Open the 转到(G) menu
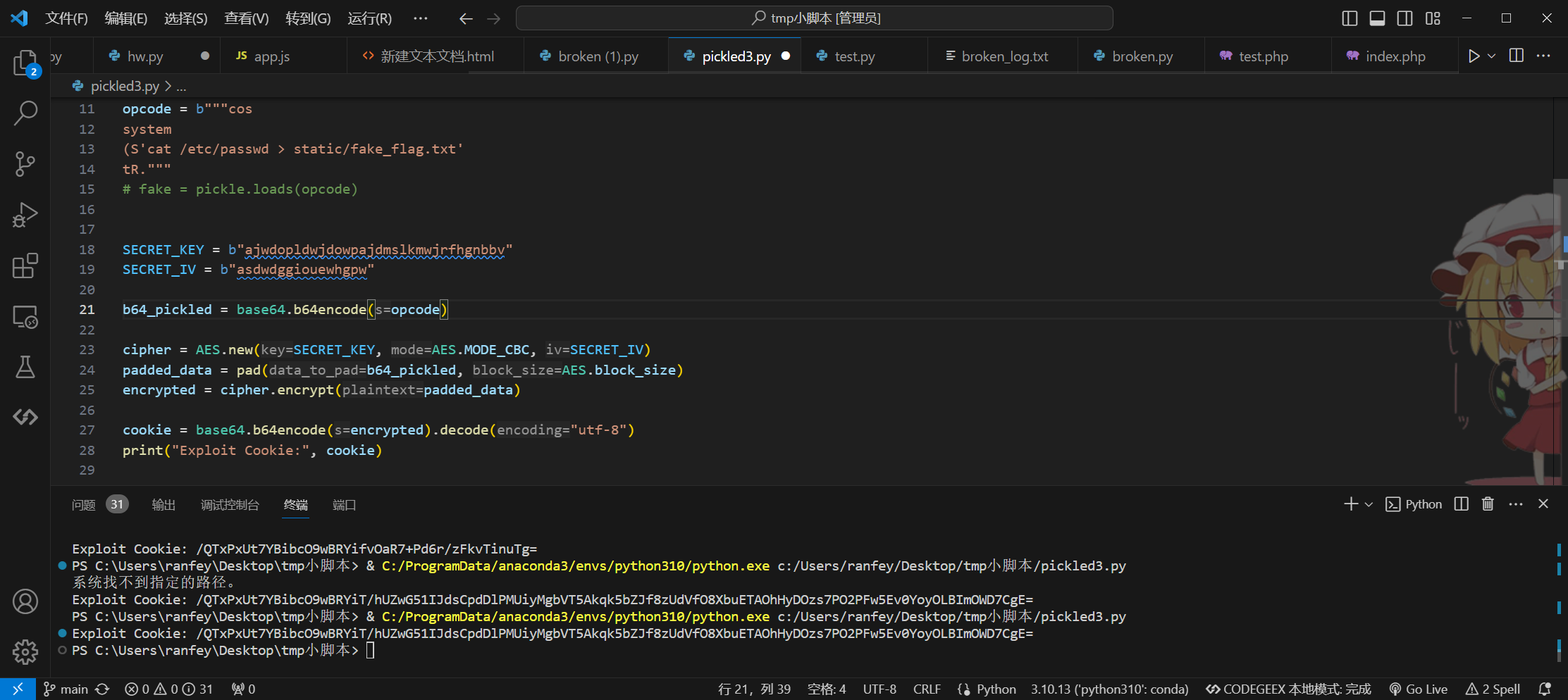This screenshot has height=700, width=1568. [x=308, y=18]
